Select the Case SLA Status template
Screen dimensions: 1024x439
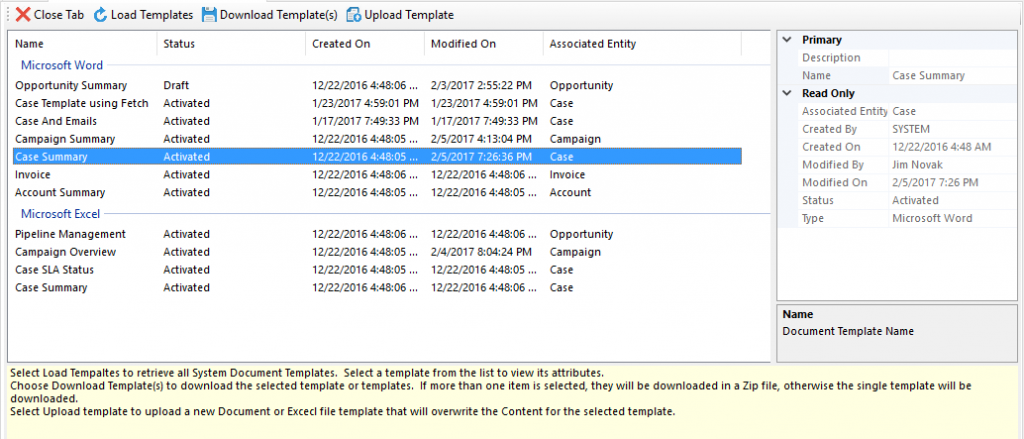tap(377, 270)
